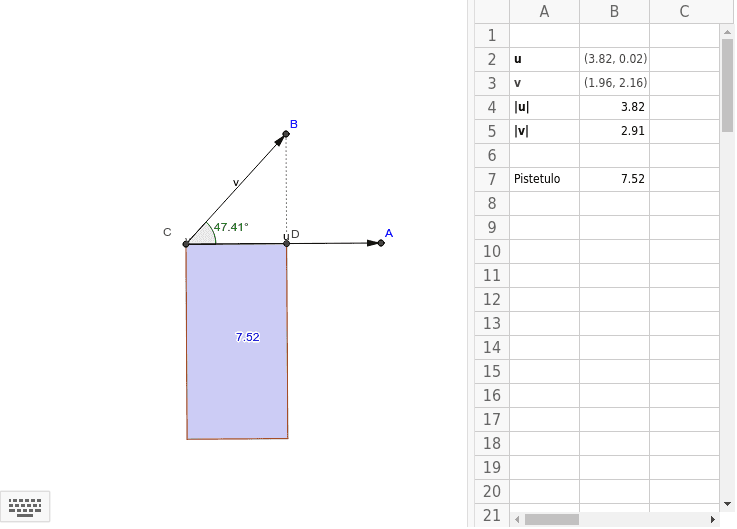
Task: Select spreadsheet column B header
Action: tap(614, 11)
